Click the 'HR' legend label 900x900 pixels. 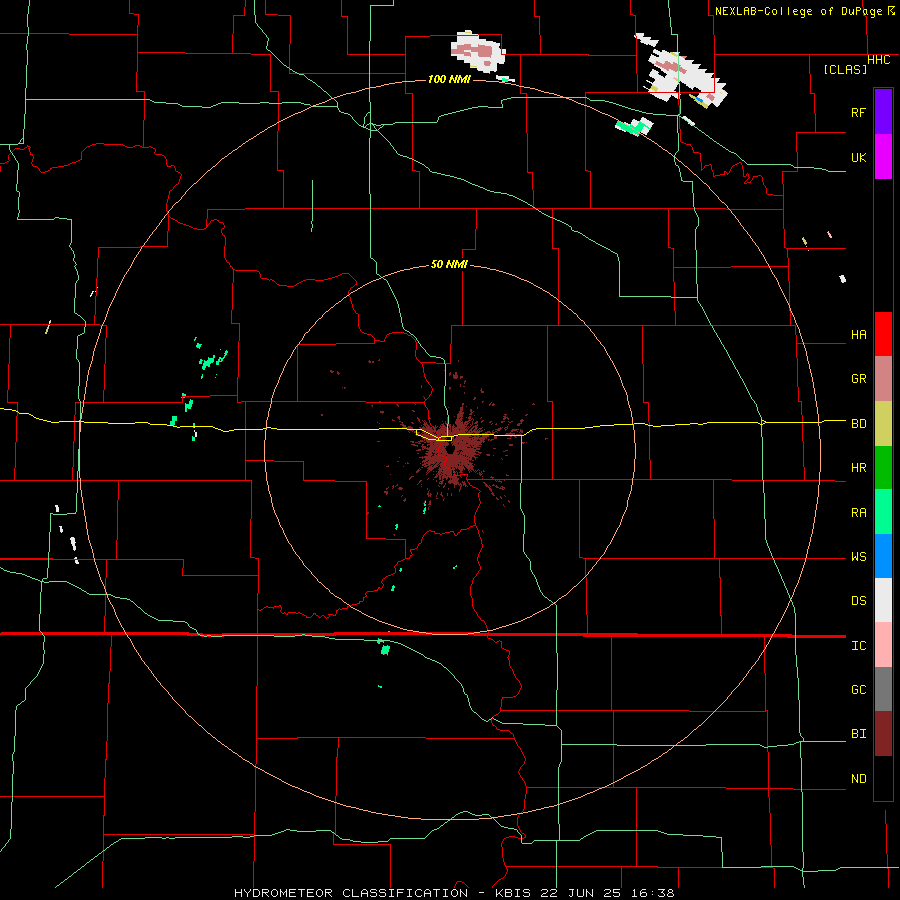click(x=859, y=468)
